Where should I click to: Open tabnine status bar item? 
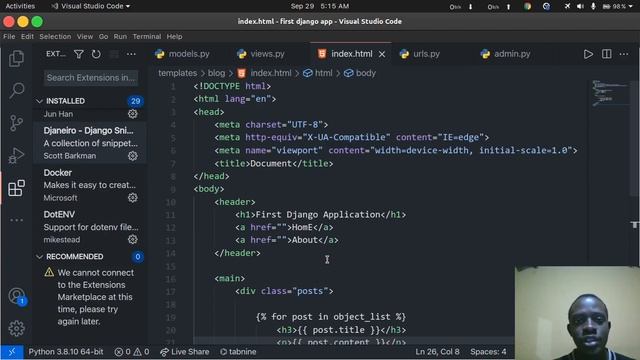click(x=238, y=352)
